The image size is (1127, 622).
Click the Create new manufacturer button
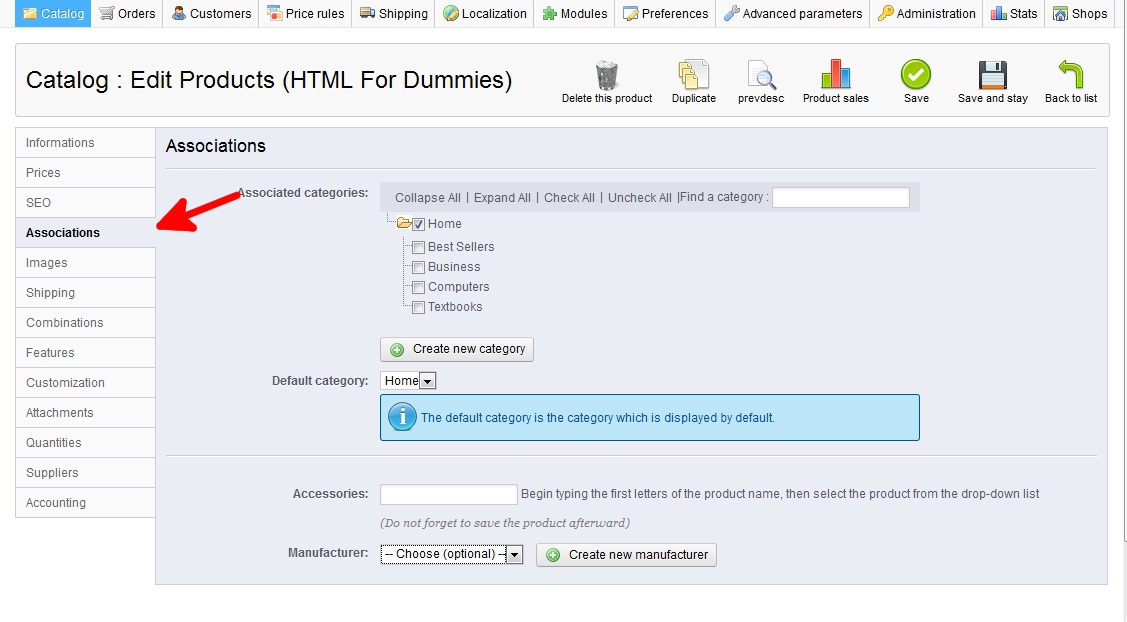click(626, 555)
